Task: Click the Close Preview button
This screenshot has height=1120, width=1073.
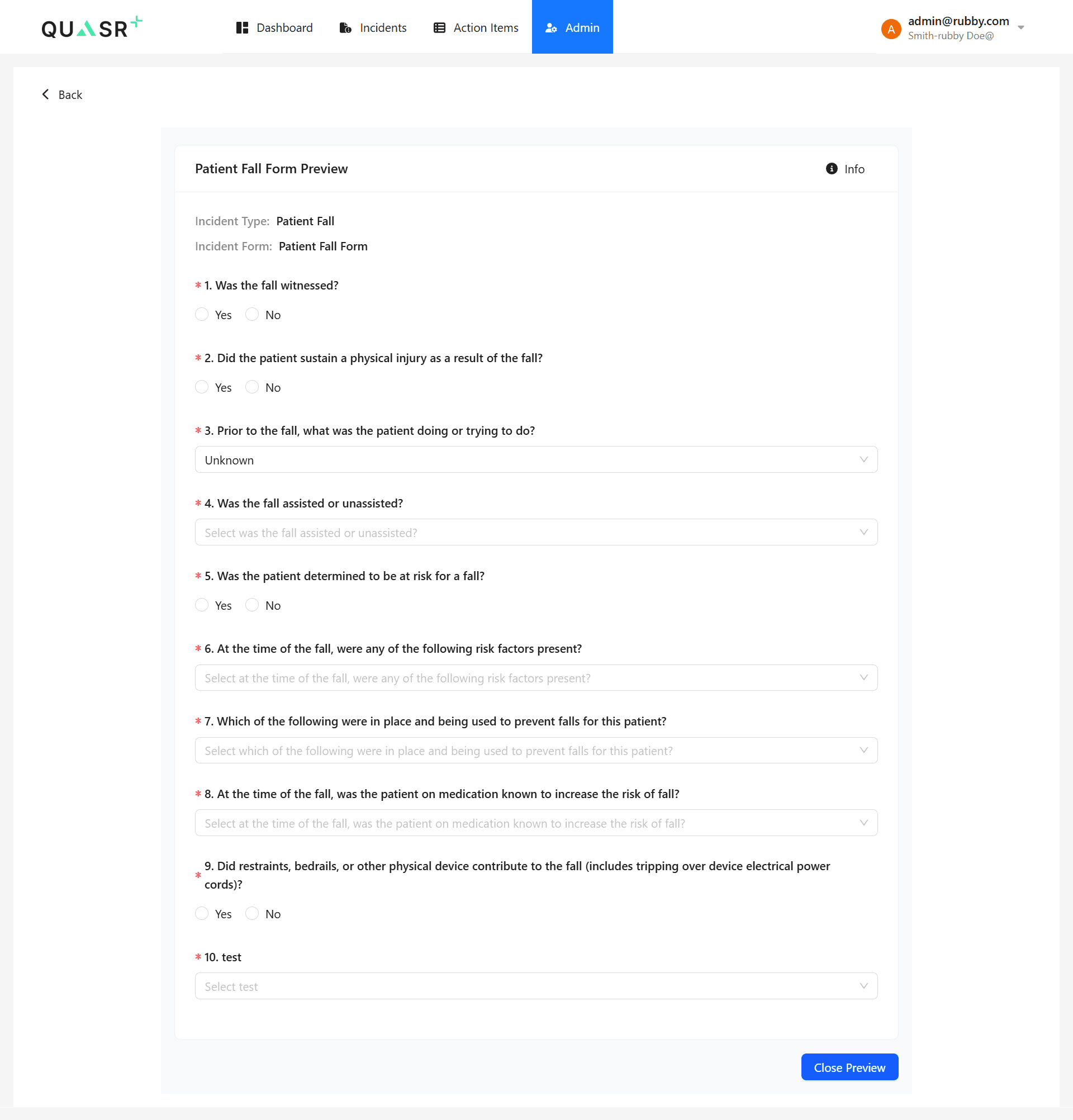Action: pos(849,1067)
